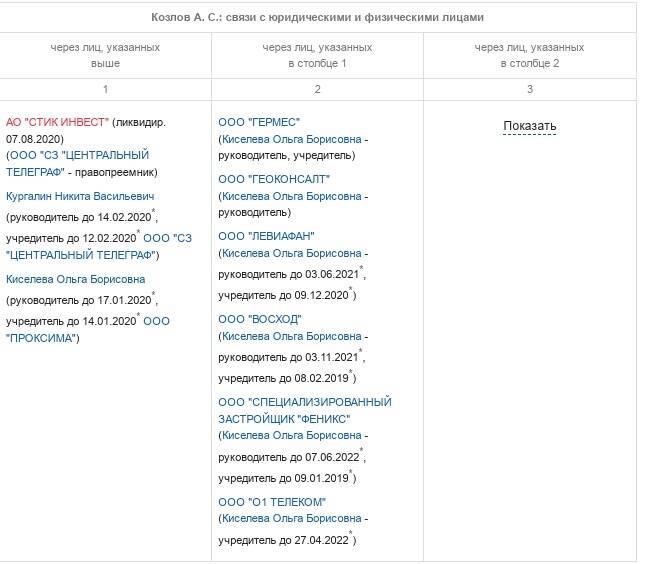This screenshot has height=564, width=647.
Task: Open СПЕЦИАЛИЗИРОВАННЫЙ ЗАСТРОЙЩИК "ФЕНИКС" company link
Action: point(304,410)
